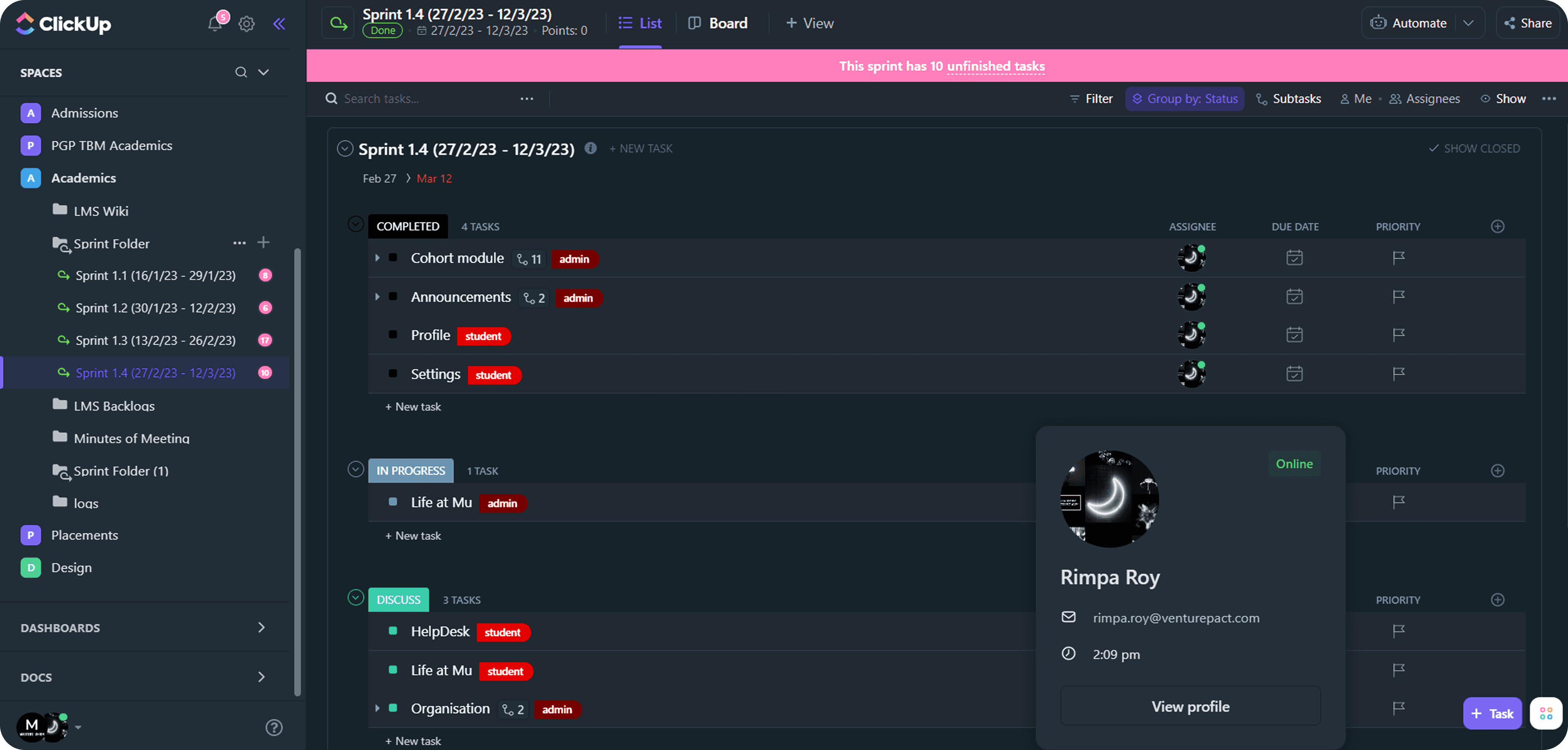Open Sprint 1.3 in the sidebar
Screen dimensions: 1568x750
tap(155, 340)
